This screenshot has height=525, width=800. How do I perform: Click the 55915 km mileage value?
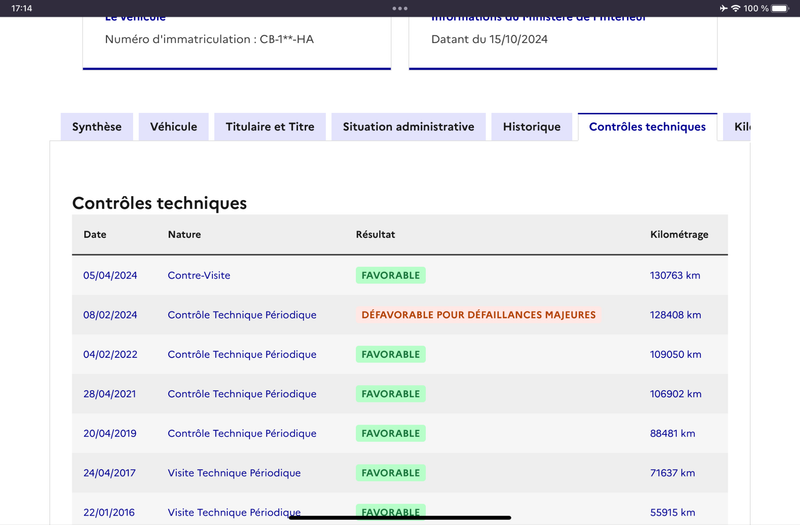(672, 512)
